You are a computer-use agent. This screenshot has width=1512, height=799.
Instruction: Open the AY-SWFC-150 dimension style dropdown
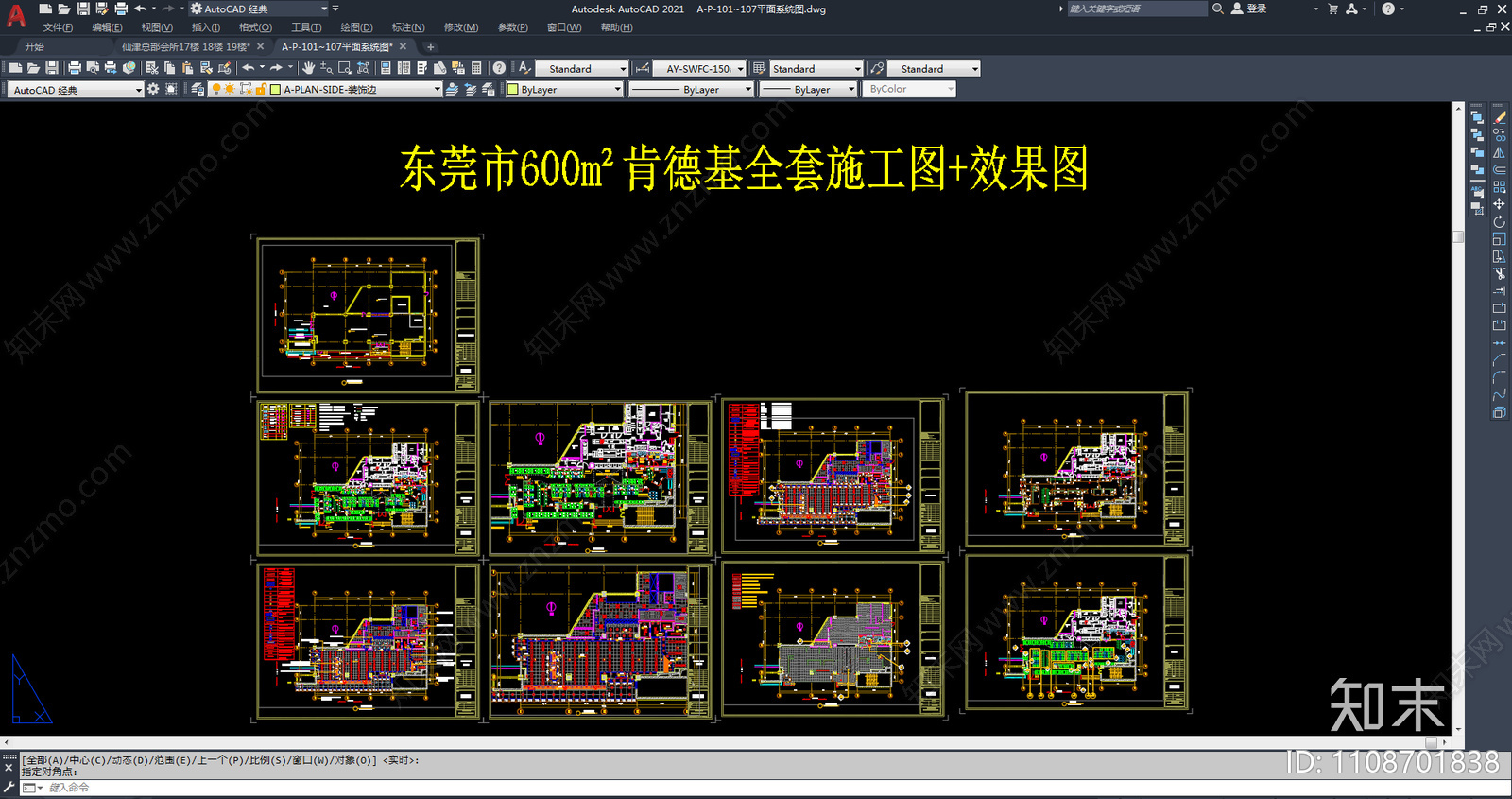tap(740, 68)
